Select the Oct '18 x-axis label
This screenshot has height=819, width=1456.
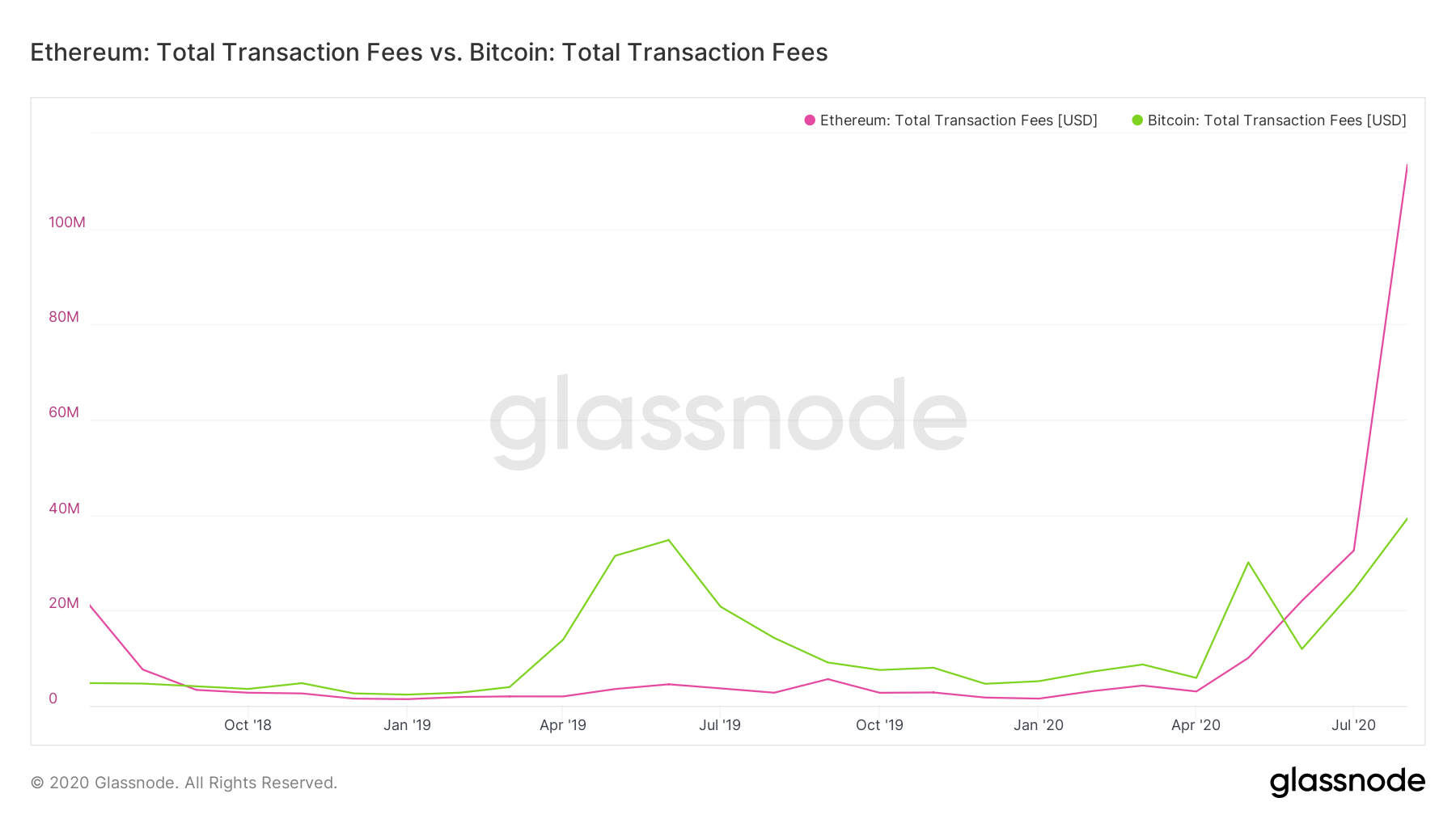[x=248, y=725]
